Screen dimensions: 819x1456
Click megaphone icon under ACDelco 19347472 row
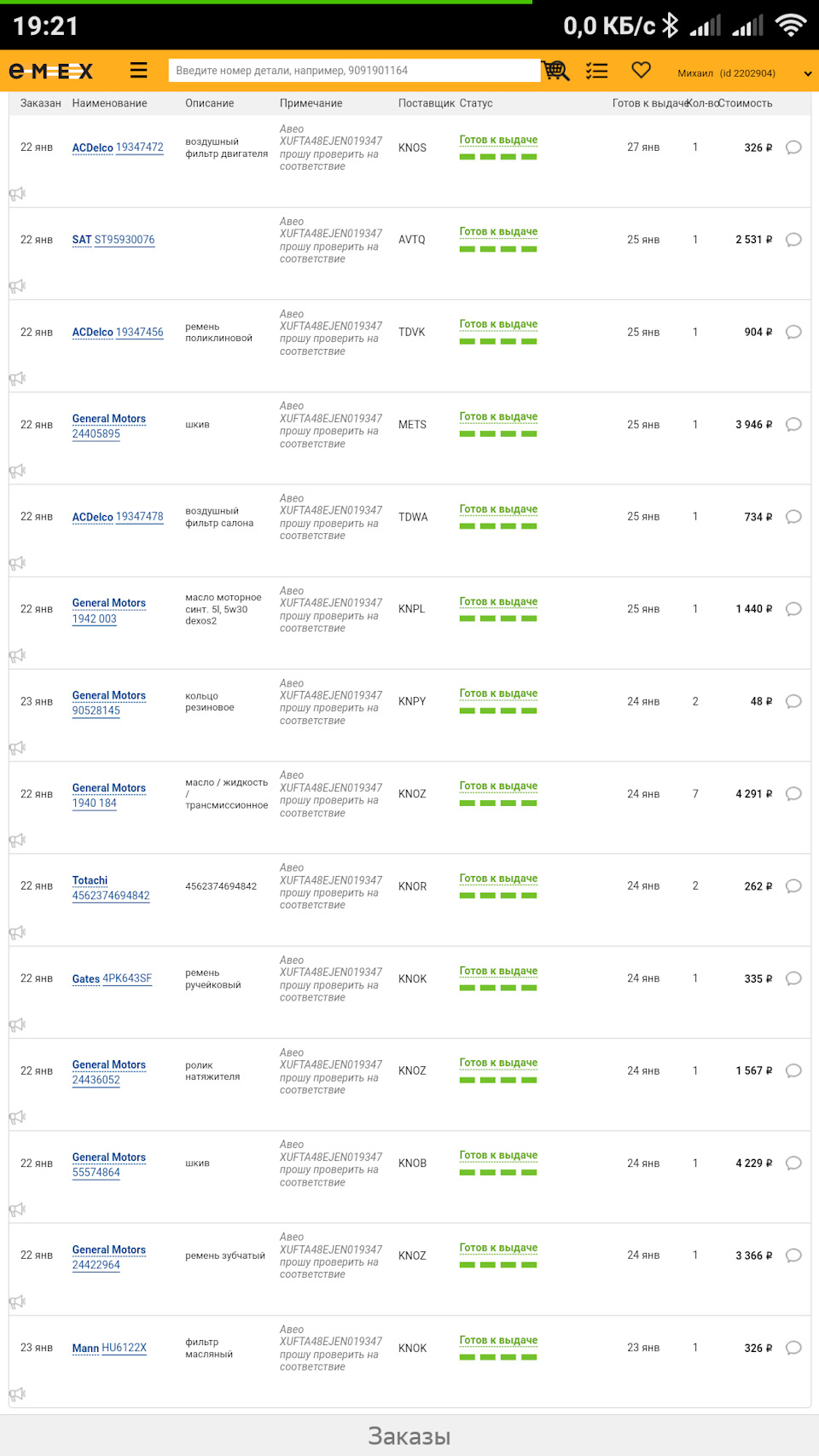17,194
